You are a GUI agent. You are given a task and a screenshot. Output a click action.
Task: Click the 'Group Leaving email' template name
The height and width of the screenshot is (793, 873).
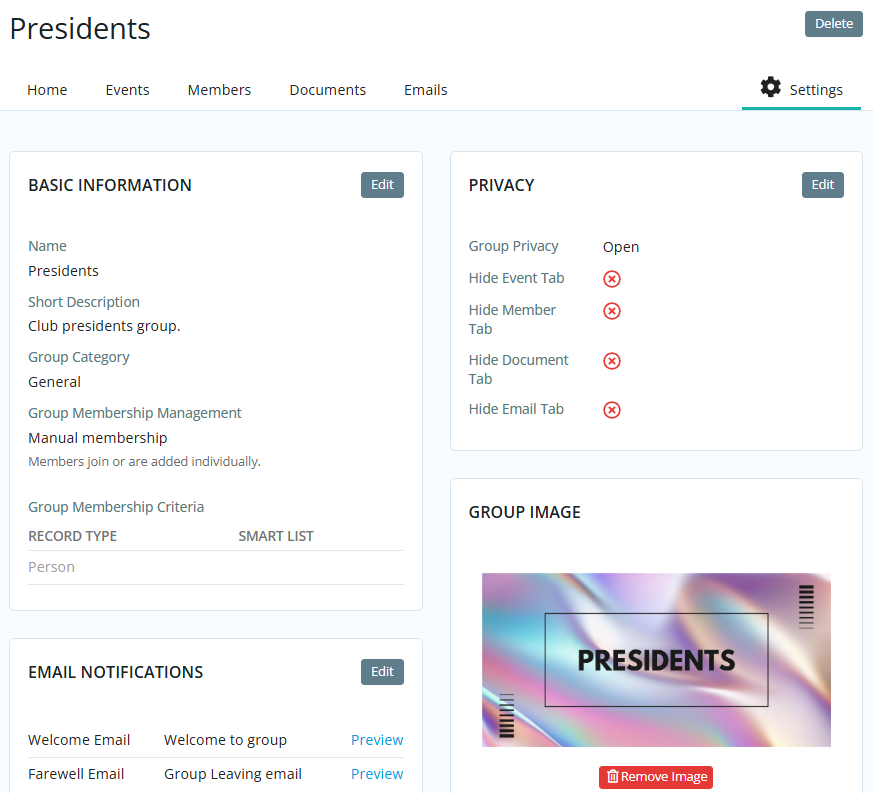233,774
